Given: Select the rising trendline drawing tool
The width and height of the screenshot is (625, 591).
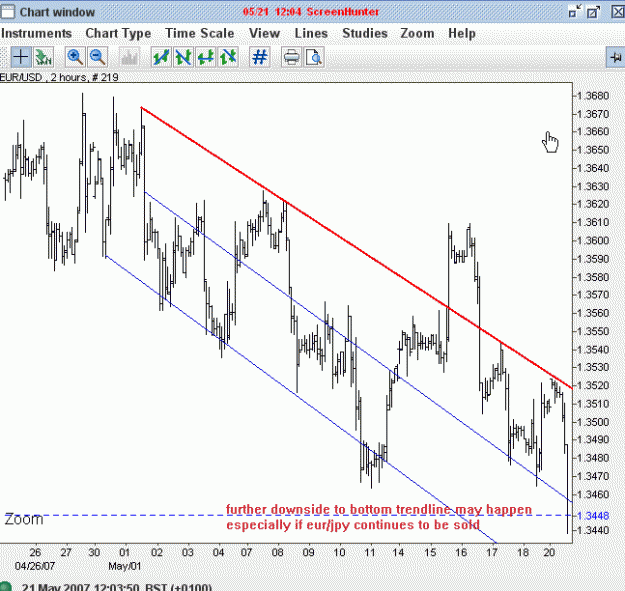Looking at the screenshot, I should coord(161,57).
